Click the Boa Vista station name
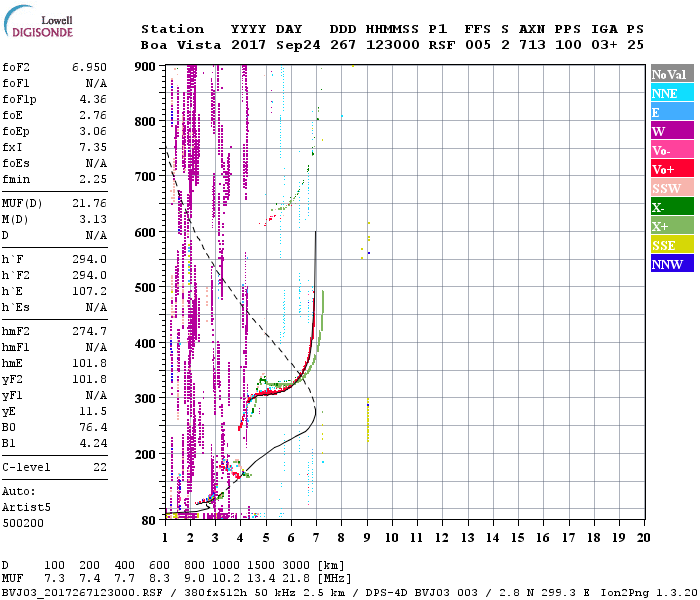Viewport: 700px width, 600px height. [181, 45]
